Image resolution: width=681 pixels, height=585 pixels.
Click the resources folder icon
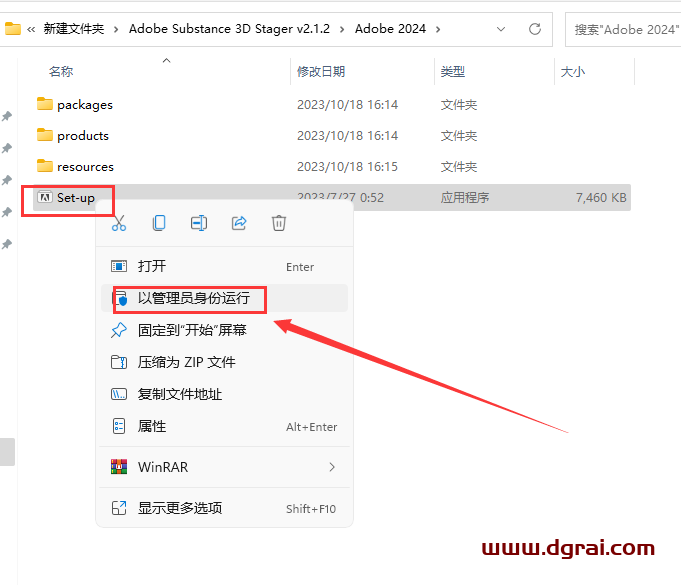point(45,166)
